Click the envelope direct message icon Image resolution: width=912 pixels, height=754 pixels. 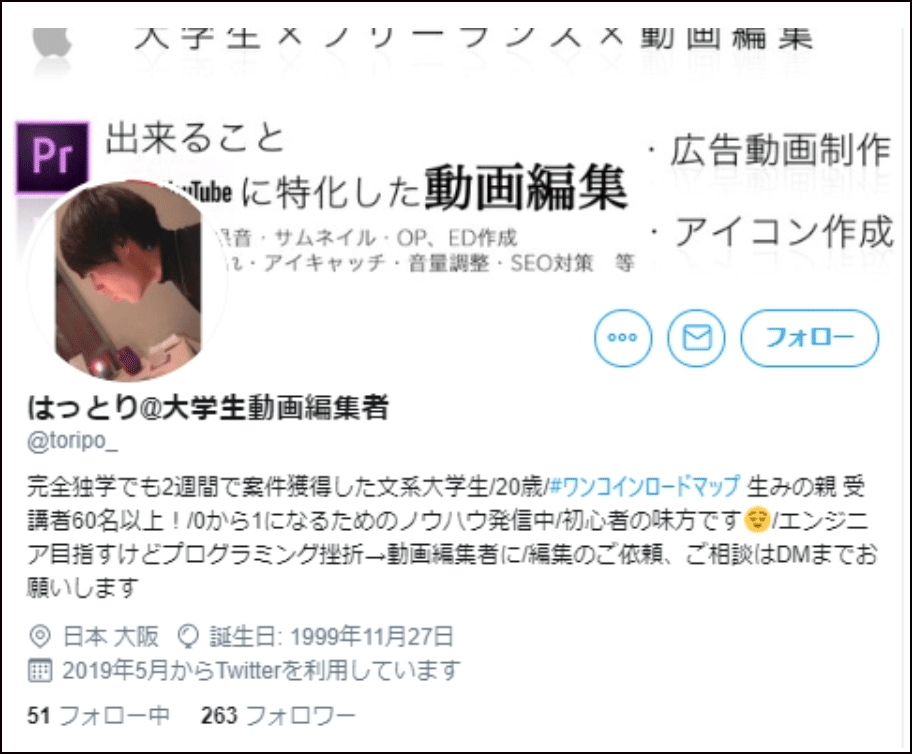pyautogui.click(x=696, y=338)
